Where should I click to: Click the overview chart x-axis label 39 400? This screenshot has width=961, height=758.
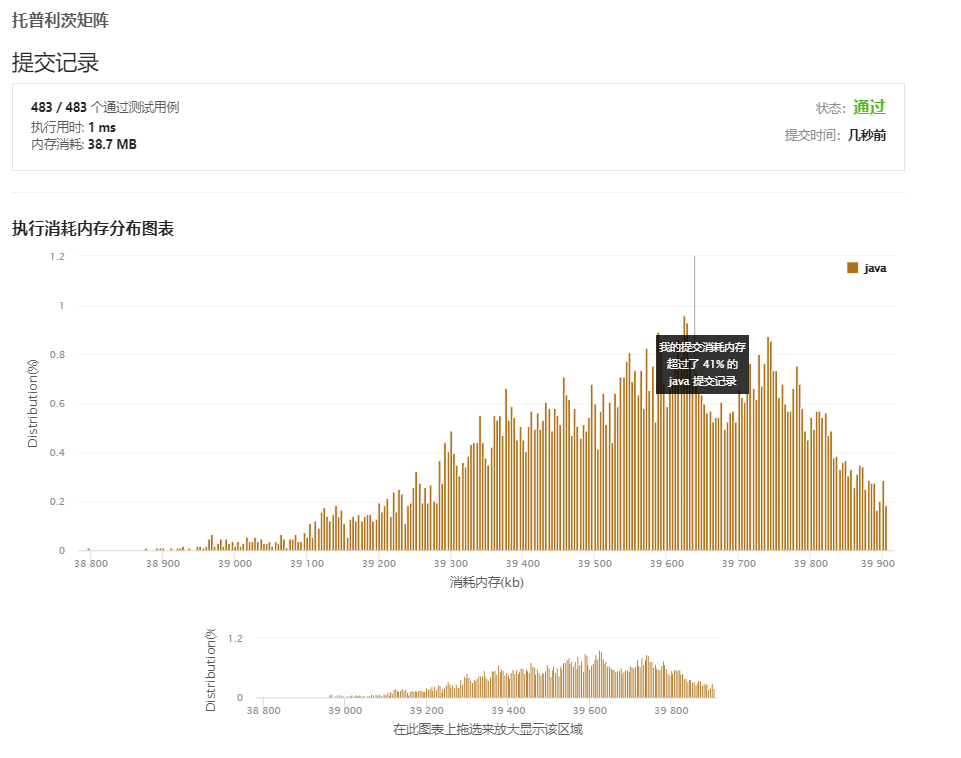tap(508, 710)
